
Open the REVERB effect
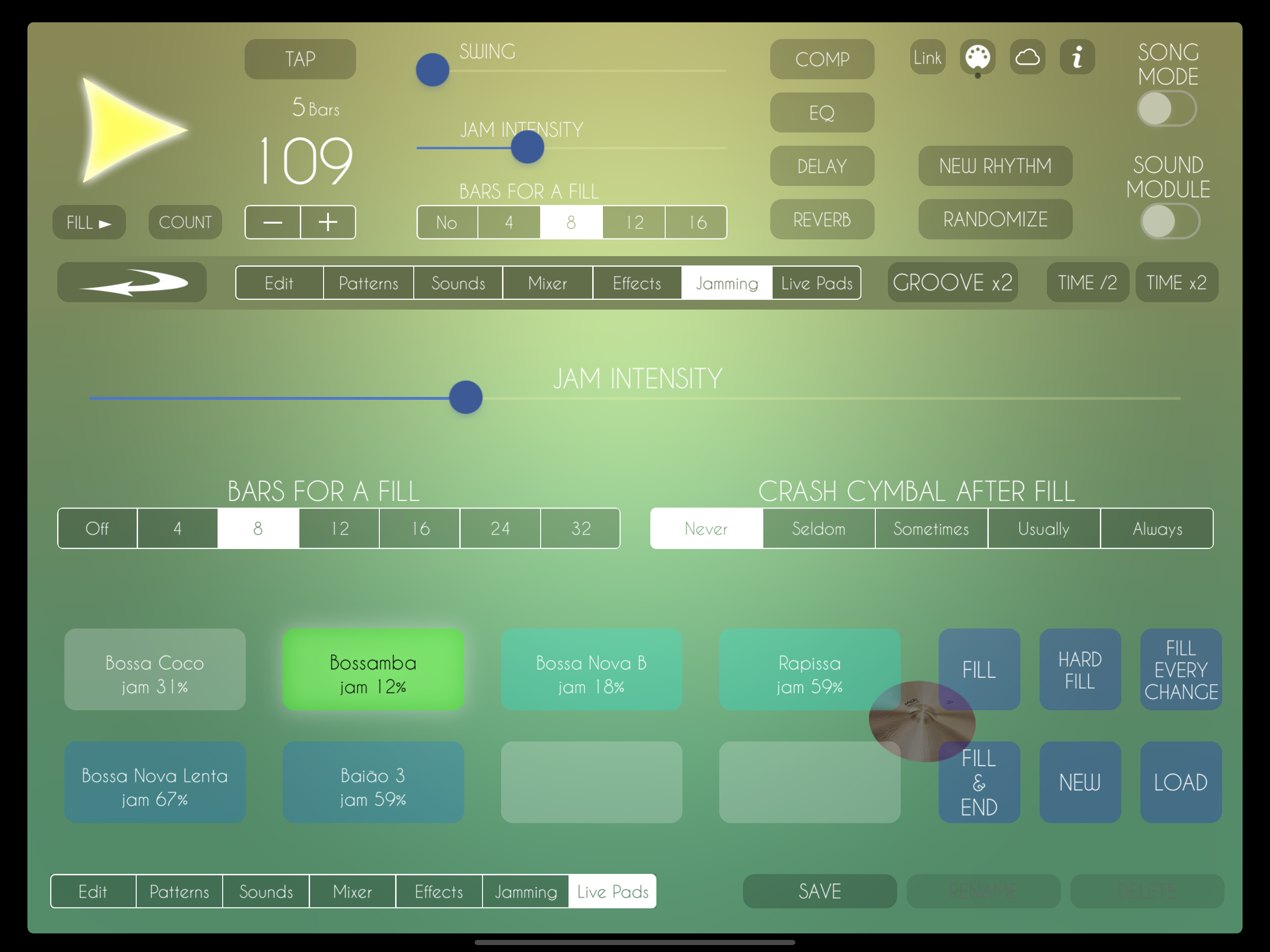(822, 219)
